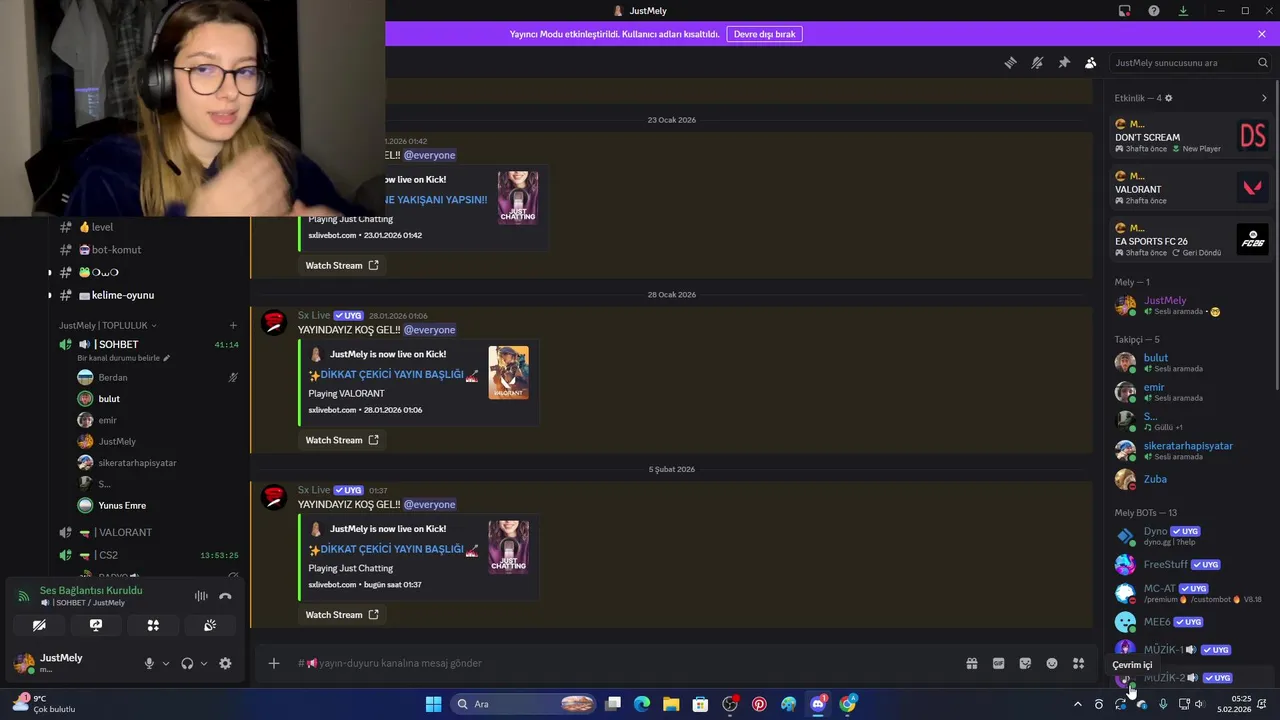
Task: Open pinned messages pin icon
Action: 1064,62
